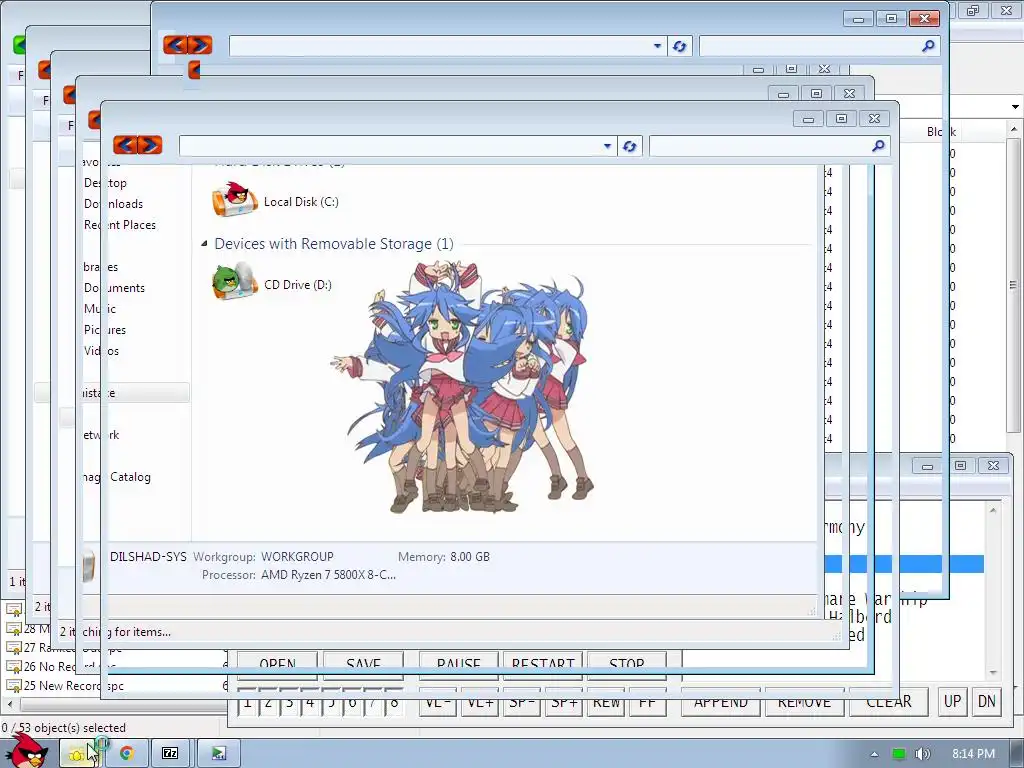Viewport: 1024px width, 768px height.
Task: Go back in the rearmost Explorer window
Action: point(175,45)
